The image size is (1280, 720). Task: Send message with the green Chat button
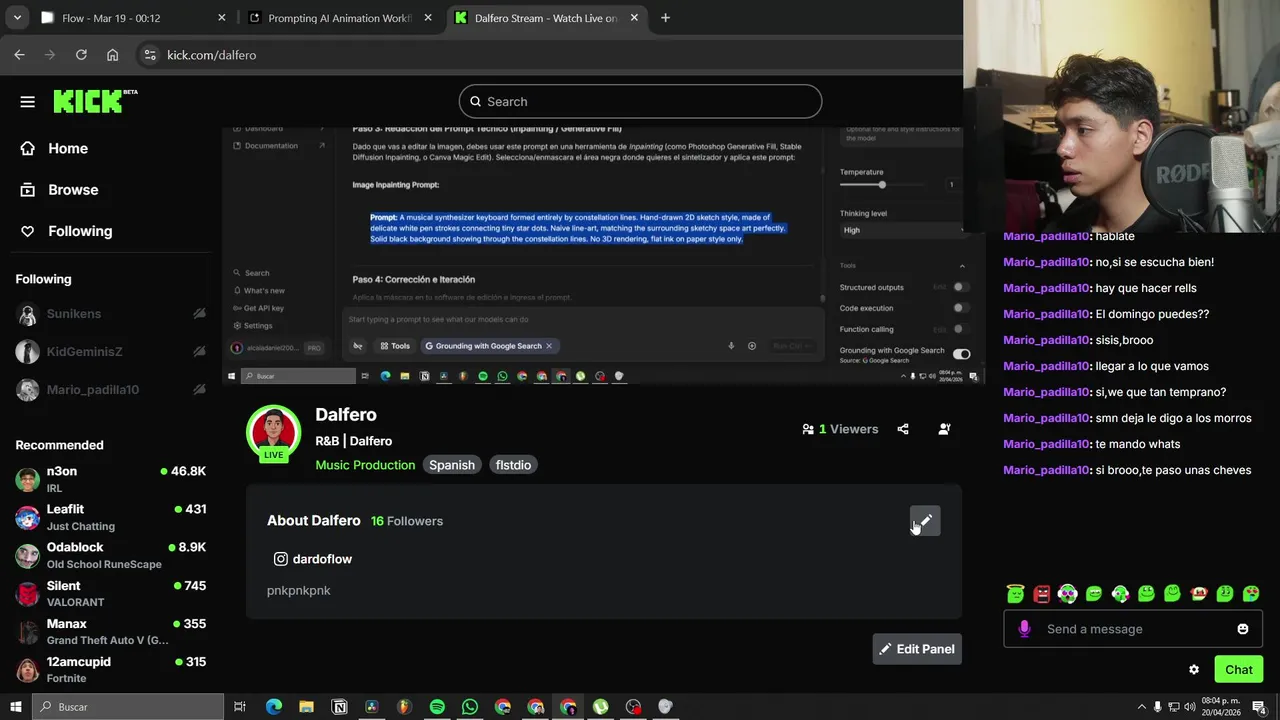point(1239,670)
